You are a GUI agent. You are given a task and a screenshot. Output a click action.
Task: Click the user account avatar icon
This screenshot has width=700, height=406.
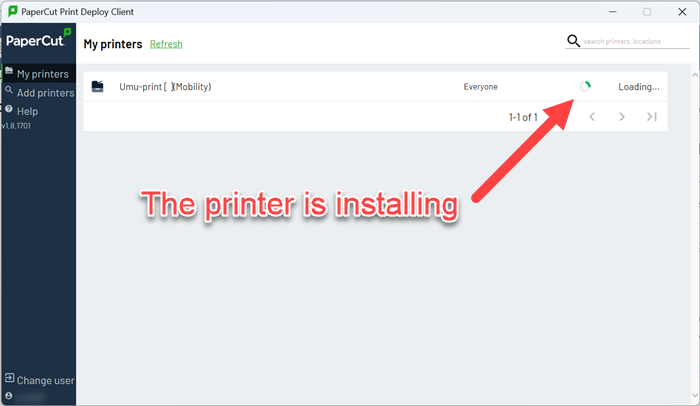coord(8,396)
